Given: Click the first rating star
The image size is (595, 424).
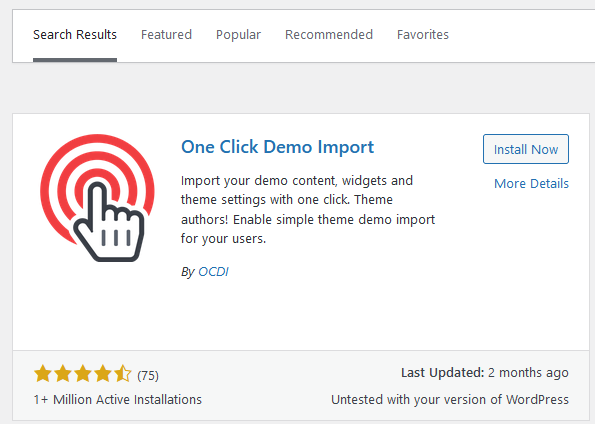Looking at the screenshot, I should tap(43, 374).
